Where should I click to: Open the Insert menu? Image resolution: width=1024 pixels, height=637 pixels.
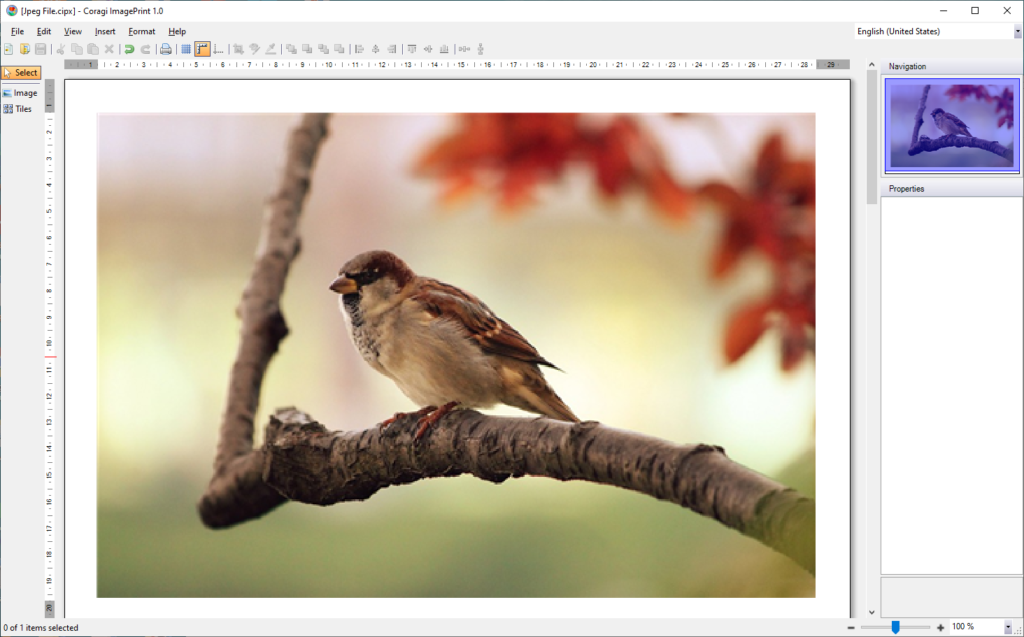pyautogui.click(x=105, y=31)
